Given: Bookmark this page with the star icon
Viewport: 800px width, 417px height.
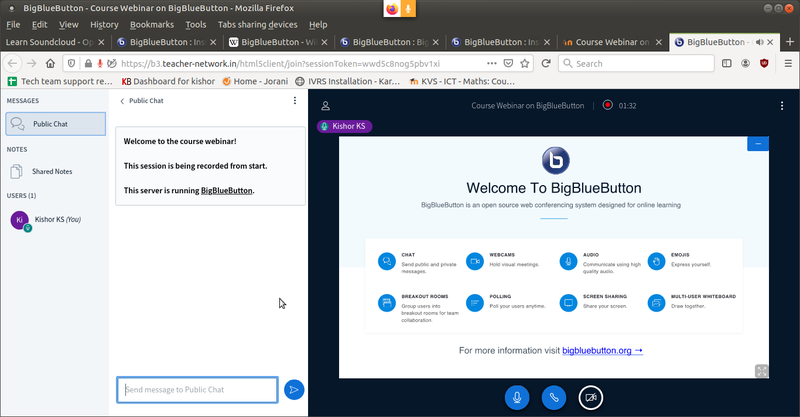Looking at the screenshot, I should click(524, 63).
